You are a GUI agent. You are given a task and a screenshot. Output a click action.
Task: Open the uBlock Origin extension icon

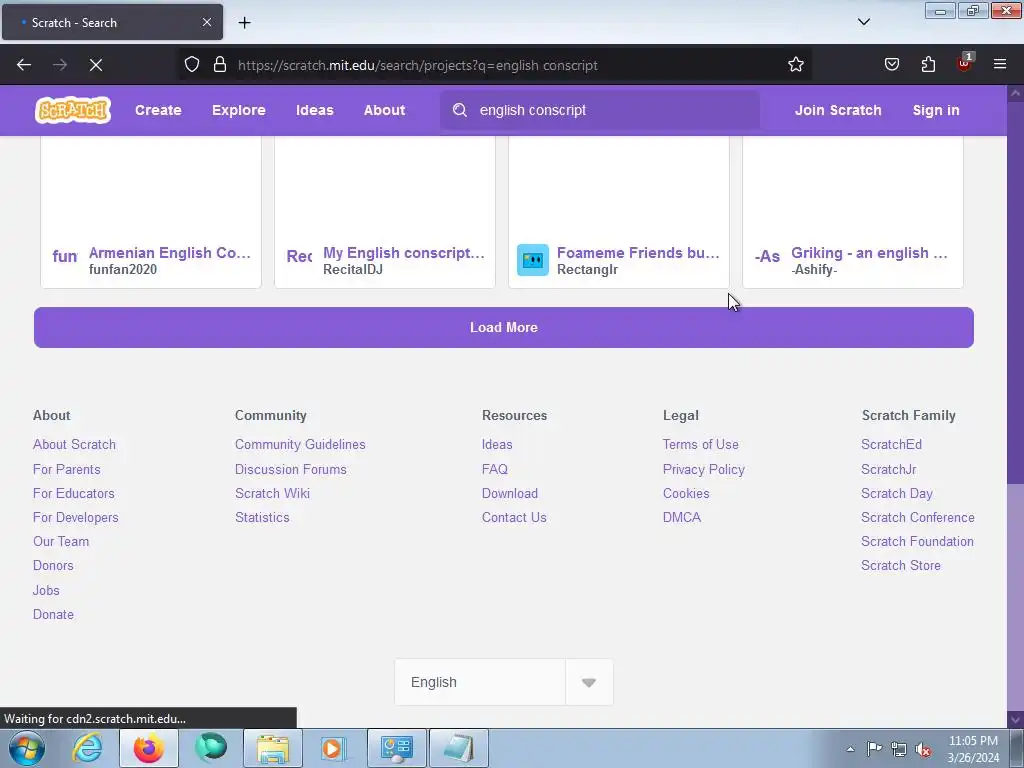(965, 63)
